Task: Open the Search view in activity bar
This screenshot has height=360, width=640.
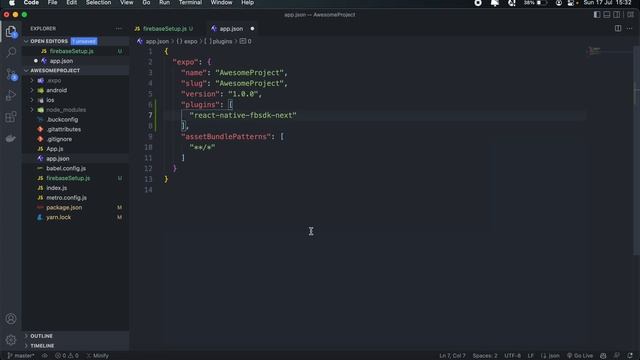Action: click(11, 52)
